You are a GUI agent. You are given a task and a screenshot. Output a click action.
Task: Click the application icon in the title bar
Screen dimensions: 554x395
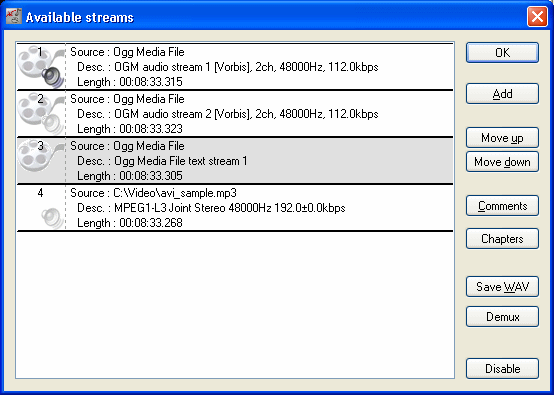coord(14,16)
